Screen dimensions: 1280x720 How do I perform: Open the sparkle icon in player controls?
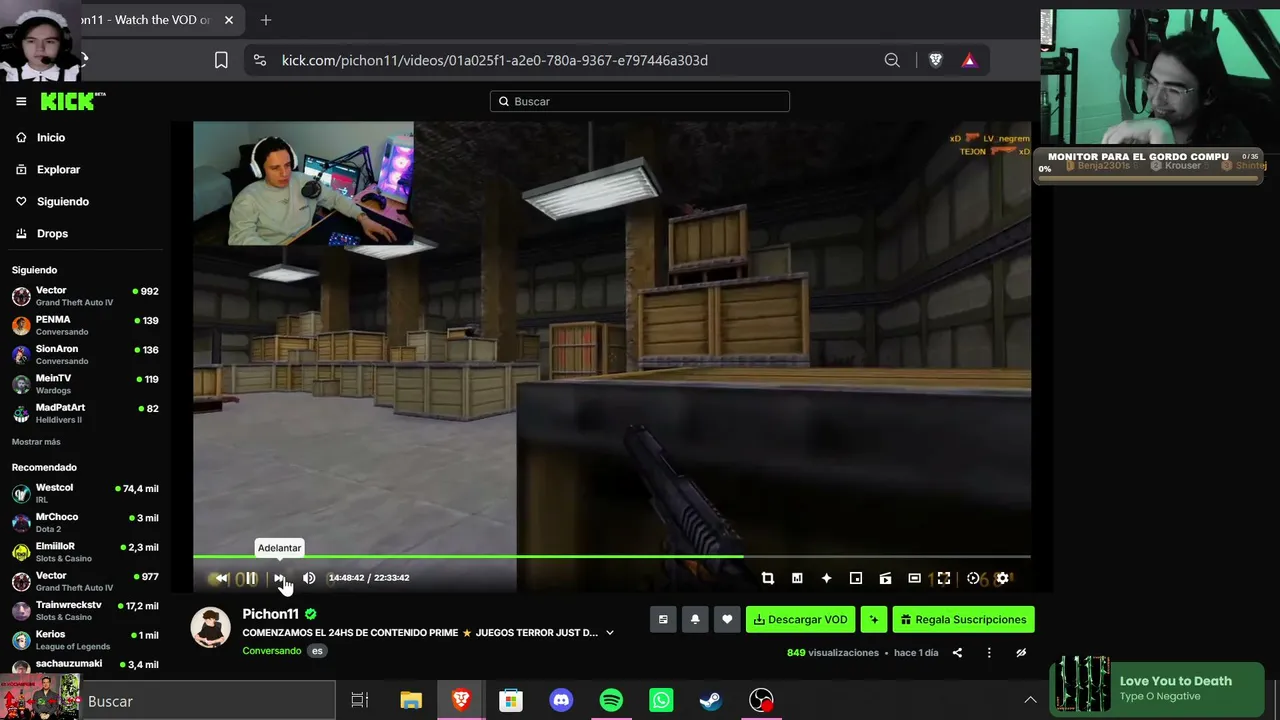[x=826, y=578]
